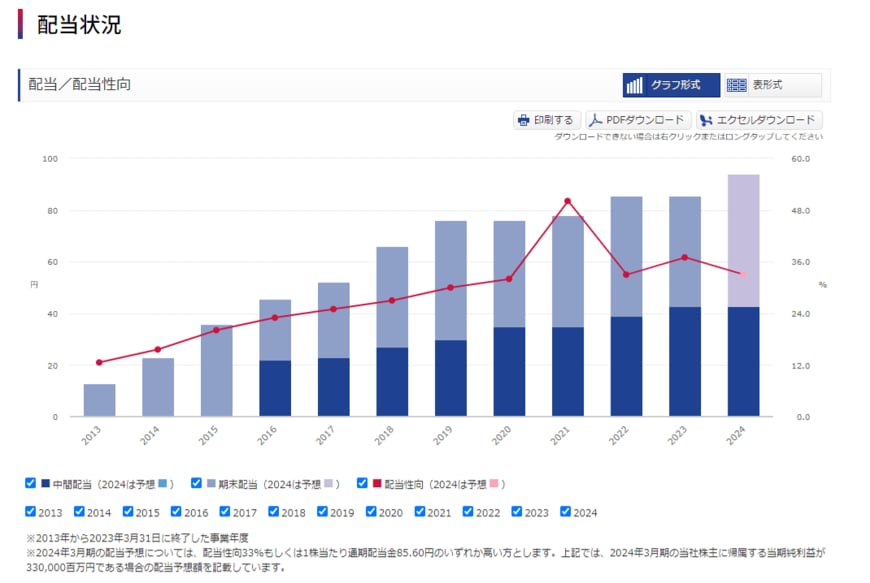Click the bar chart icon in グラフ形式
The height and width of the screenshot is (583, 870).
point(634,85)
